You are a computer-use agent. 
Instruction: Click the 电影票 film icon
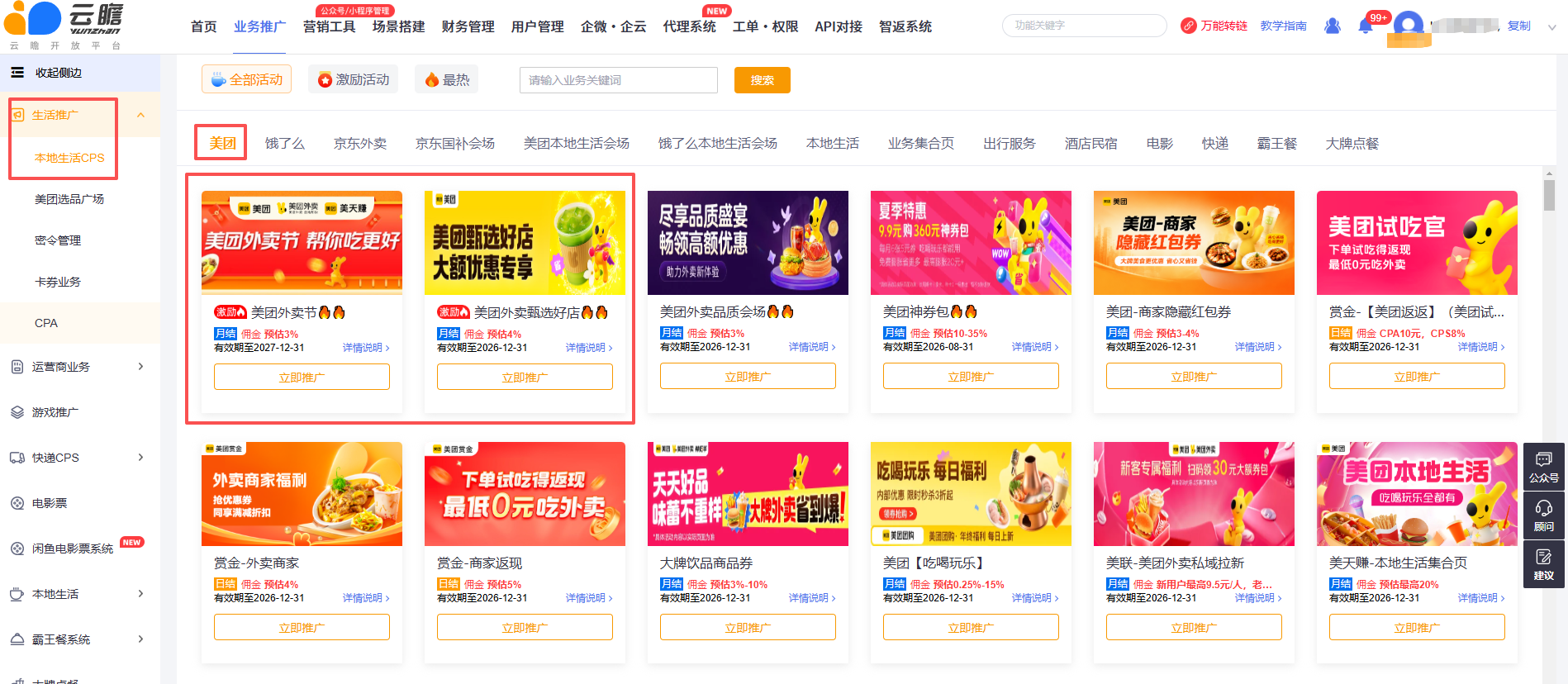point(17,503)
